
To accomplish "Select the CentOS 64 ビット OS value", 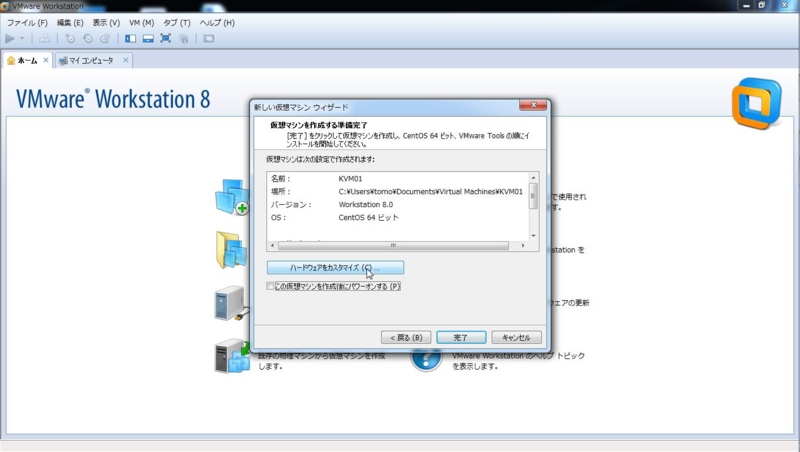I will click(x=368, y=217).
